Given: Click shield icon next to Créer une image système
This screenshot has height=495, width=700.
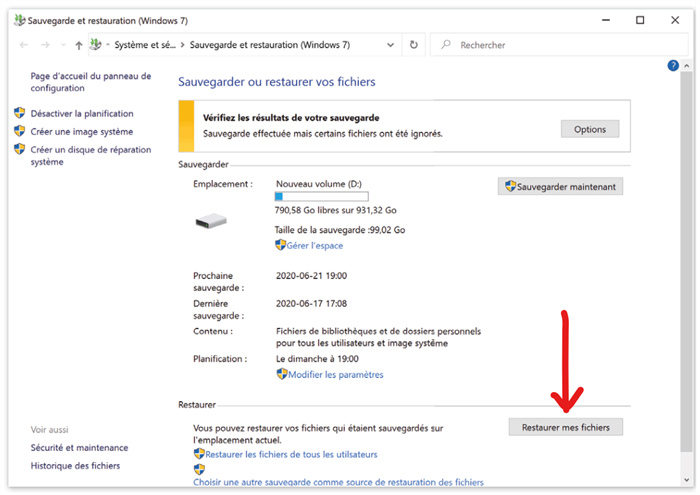Looking at the screenshot, I should (x=20, y=131).
